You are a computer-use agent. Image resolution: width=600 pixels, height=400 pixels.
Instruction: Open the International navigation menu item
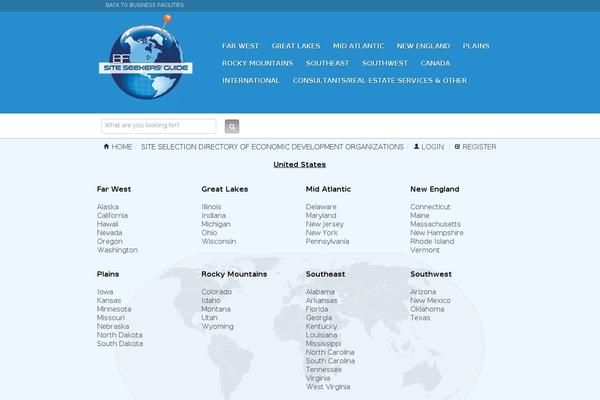(x=251, y=80)
